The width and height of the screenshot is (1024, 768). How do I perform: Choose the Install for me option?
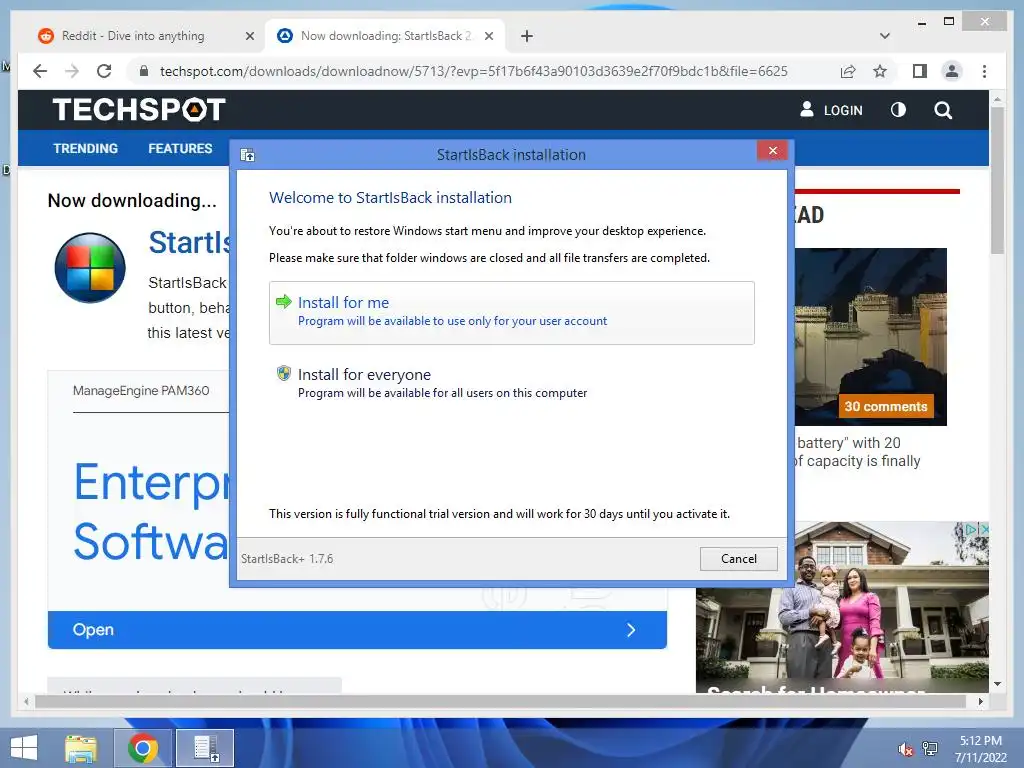[511, 312]
